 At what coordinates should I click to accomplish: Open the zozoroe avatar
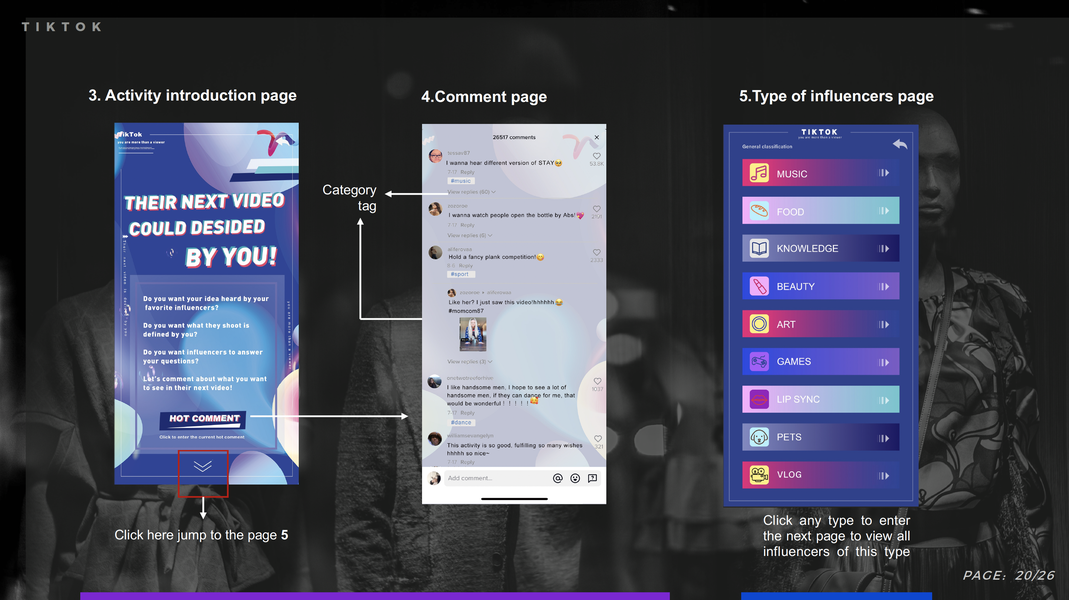pyautogui.click(x=435, y=209)
